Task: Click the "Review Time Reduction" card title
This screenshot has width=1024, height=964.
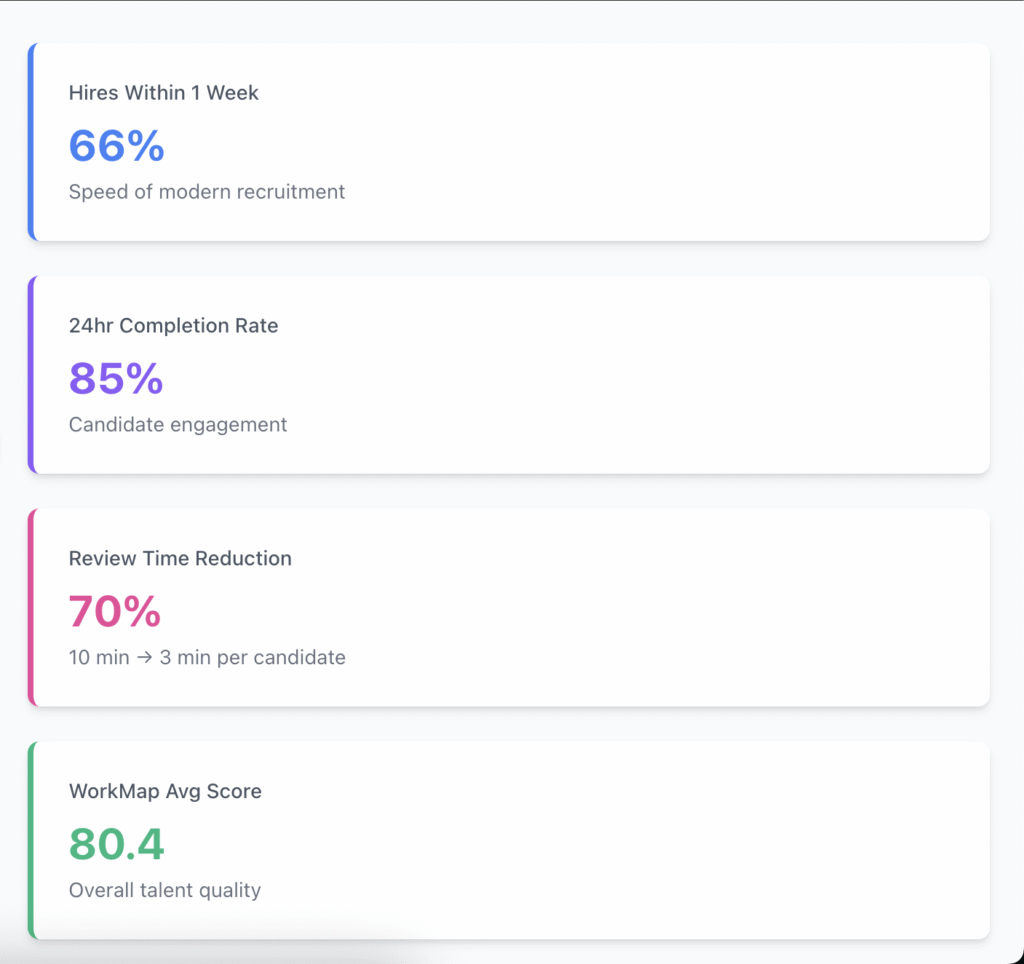Action: 180,559
